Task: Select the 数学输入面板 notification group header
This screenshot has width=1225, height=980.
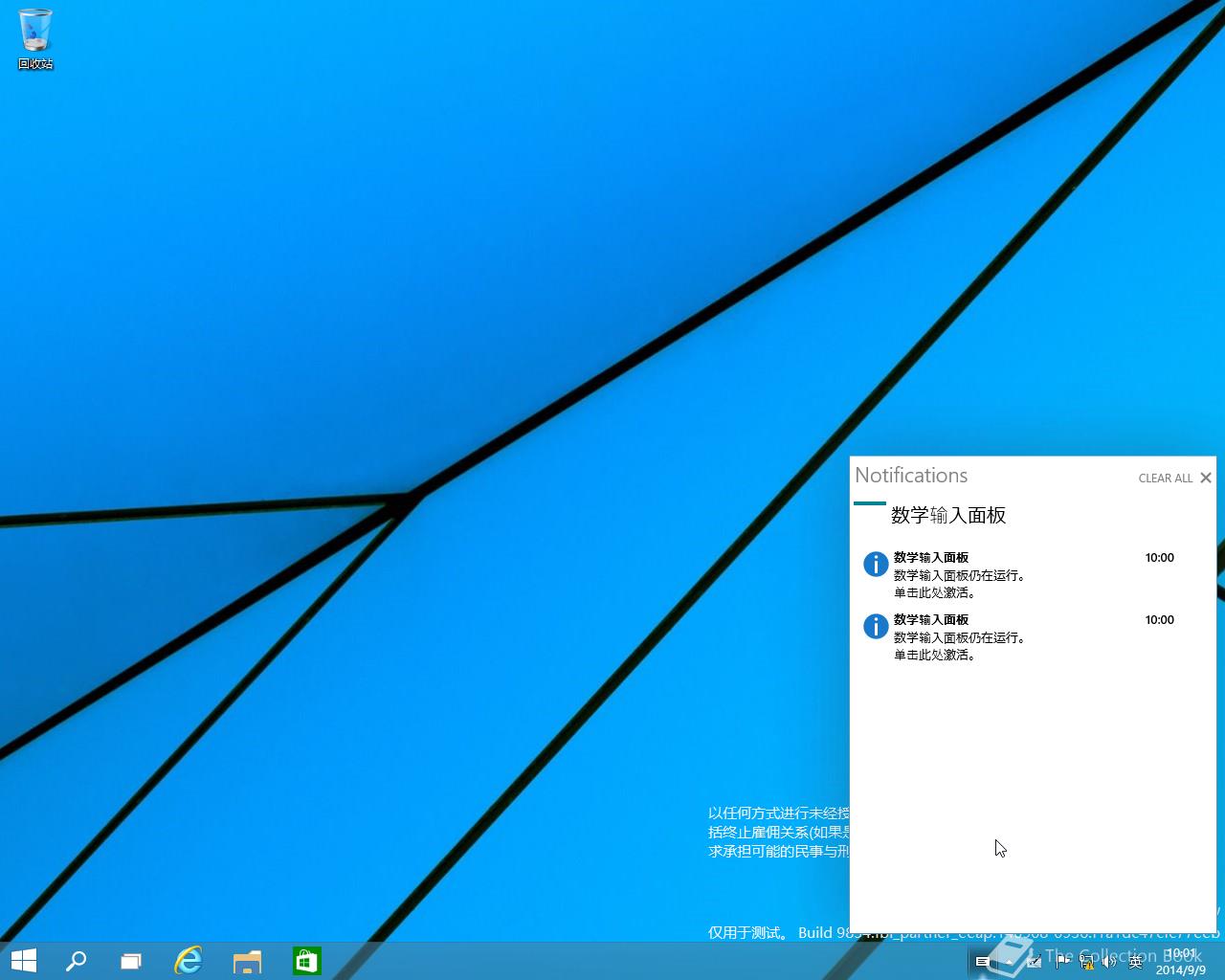Action: [948, 515]
